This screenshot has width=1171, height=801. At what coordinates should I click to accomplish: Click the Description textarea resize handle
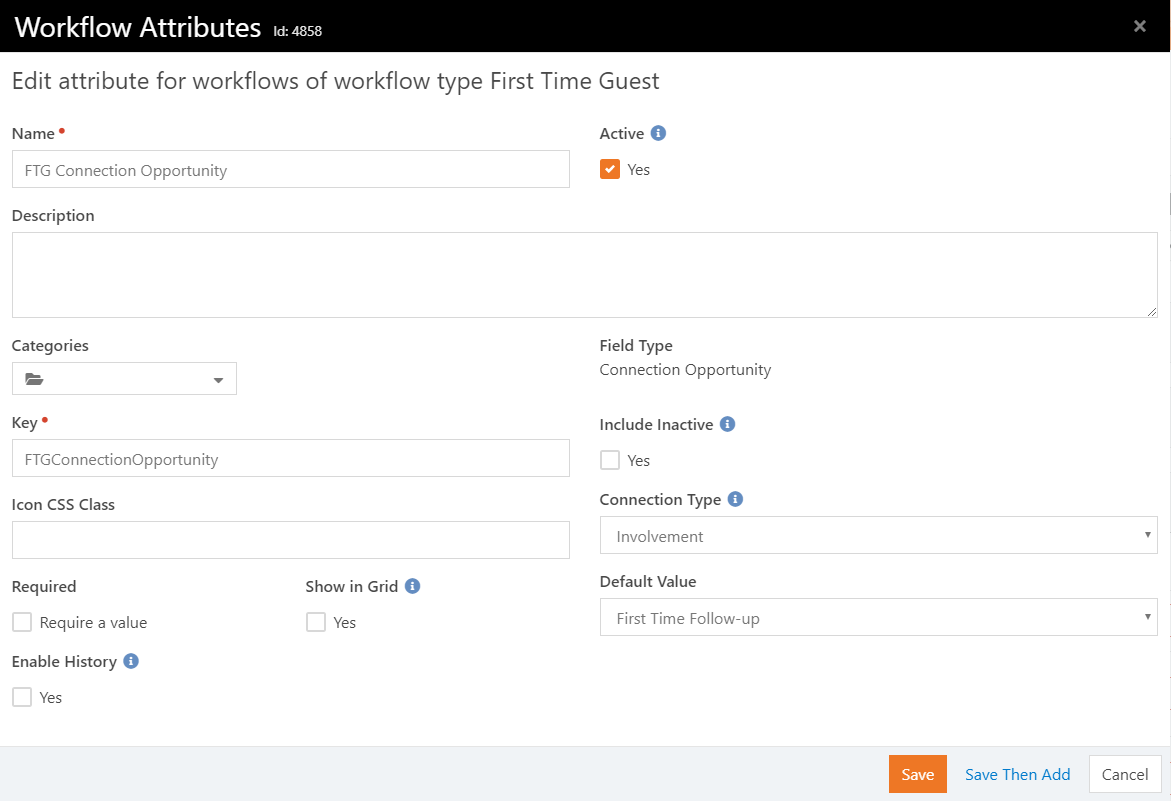pyautogui.click(x=1152, y=311)
